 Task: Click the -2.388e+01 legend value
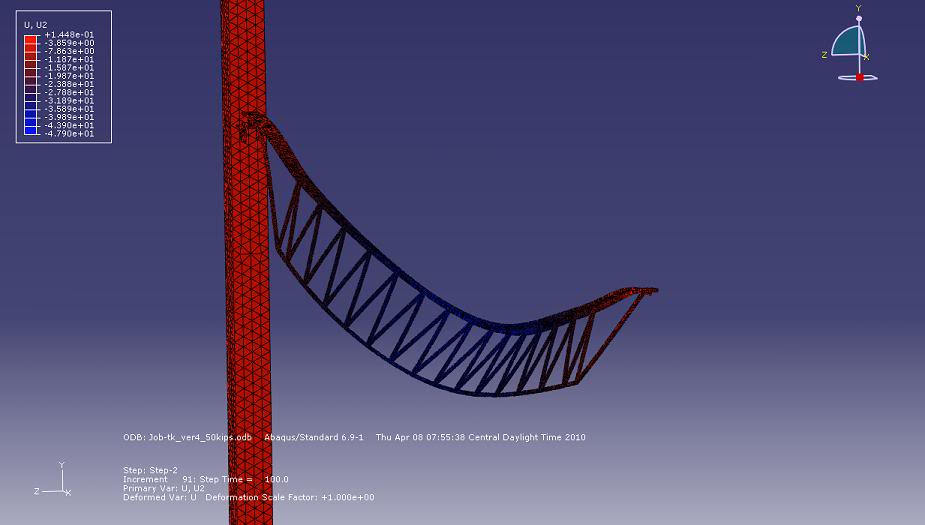69,84
